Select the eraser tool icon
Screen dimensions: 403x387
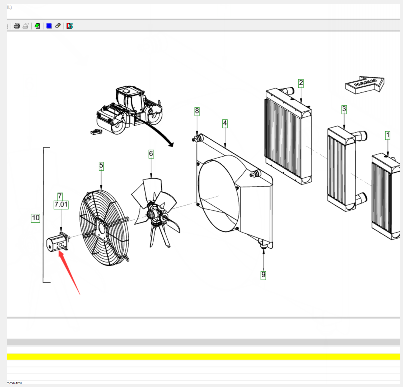[58, 26]
